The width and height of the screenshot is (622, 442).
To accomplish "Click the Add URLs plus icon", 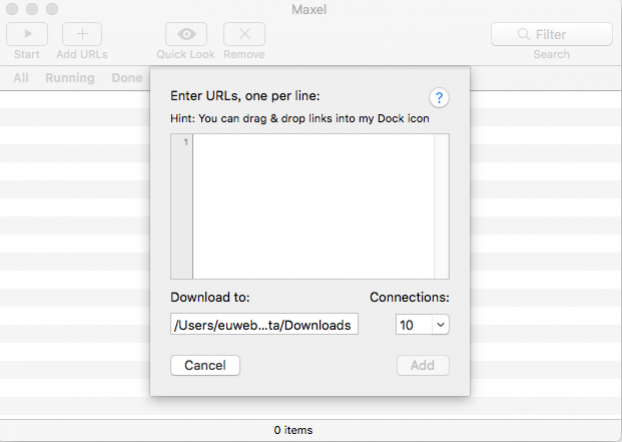I will (82, 34).
